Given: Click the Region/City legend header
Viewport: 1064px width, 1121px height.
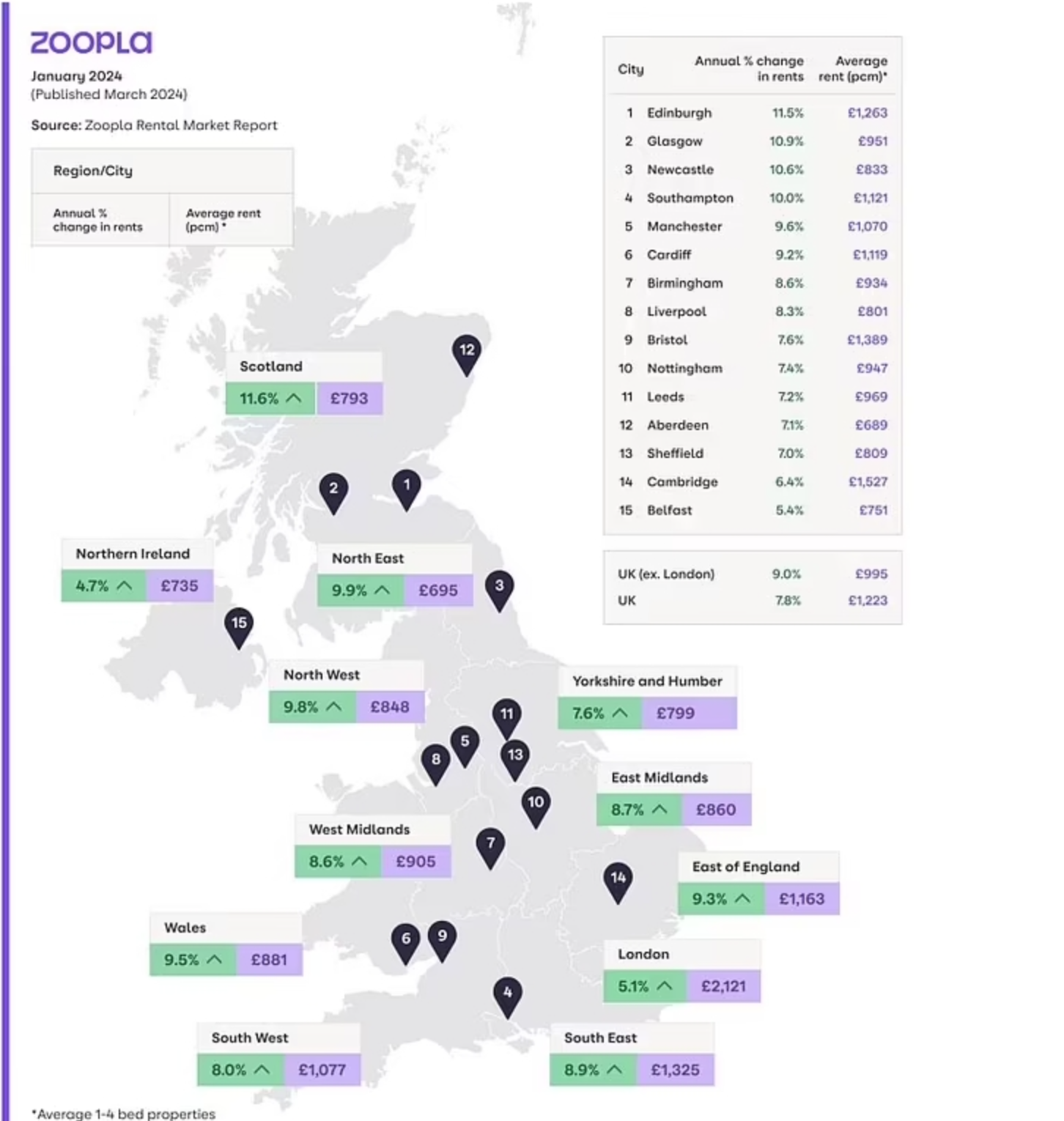Looking at the screenshot, I should [93, 171].
